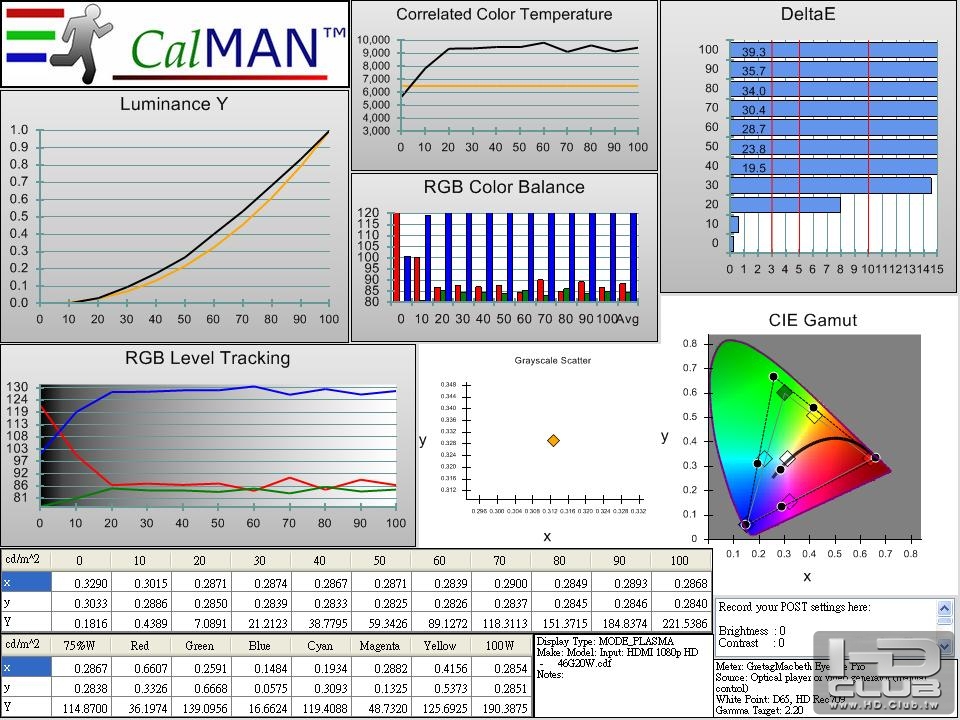Open the Luminance Y chart
The height and width of the screenshot is (720, 960).
click(174, 216)
